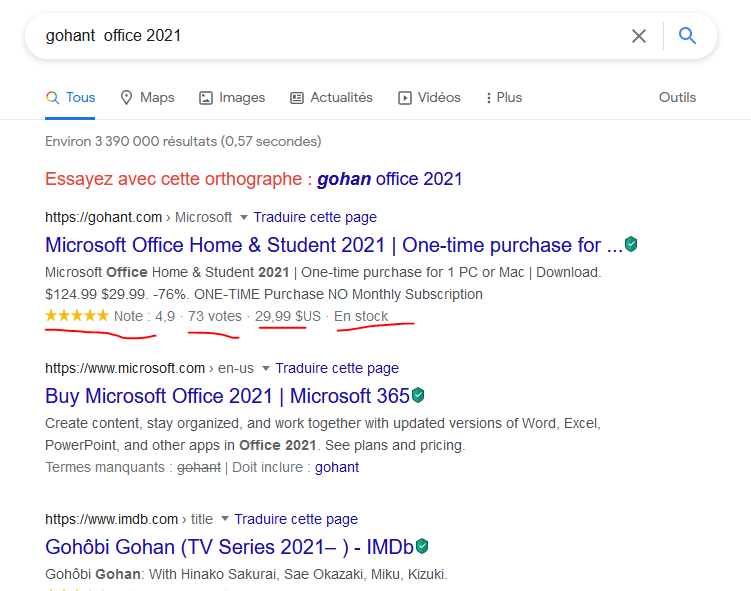Viewport: 751px width, 591px height.
Task: Expand the Plus menu
Action: (x=503, y=98)
